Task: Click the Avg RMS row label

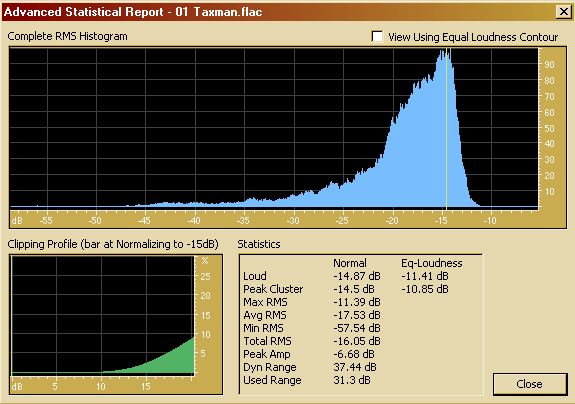Action: coord(265,315)
